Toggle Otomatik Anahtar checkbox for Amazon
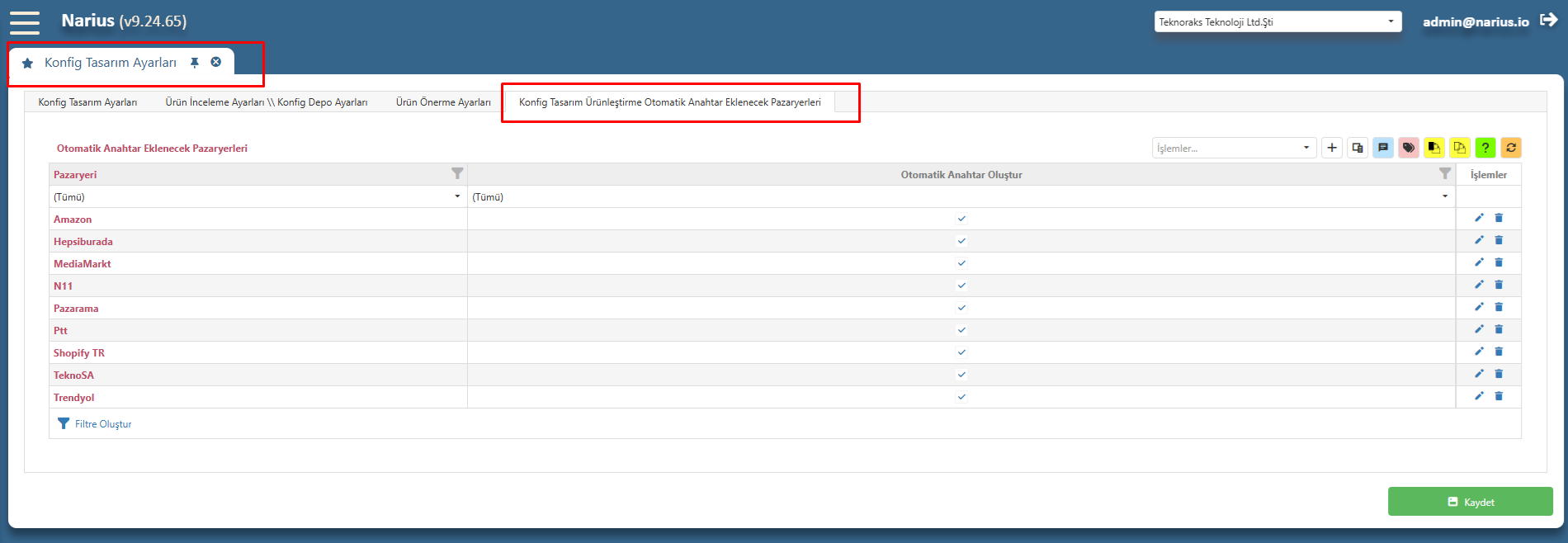 pyautogui.click(x=961, y=219)
